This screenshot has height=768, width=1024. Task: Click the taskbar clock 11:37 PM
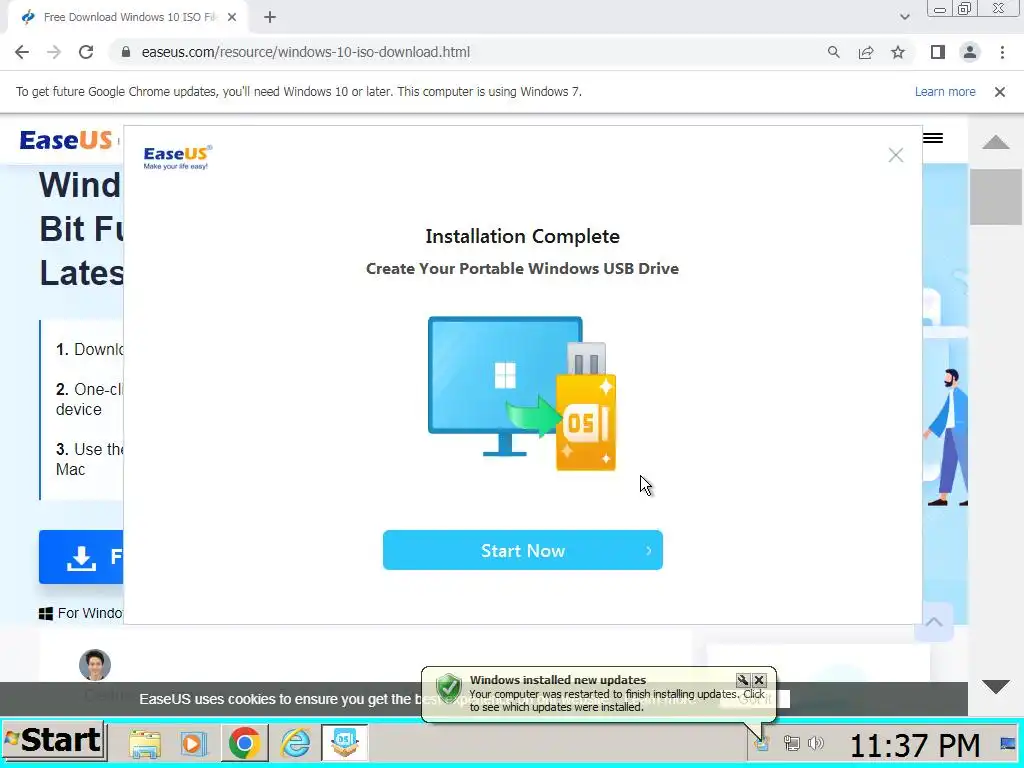(915, 744)
